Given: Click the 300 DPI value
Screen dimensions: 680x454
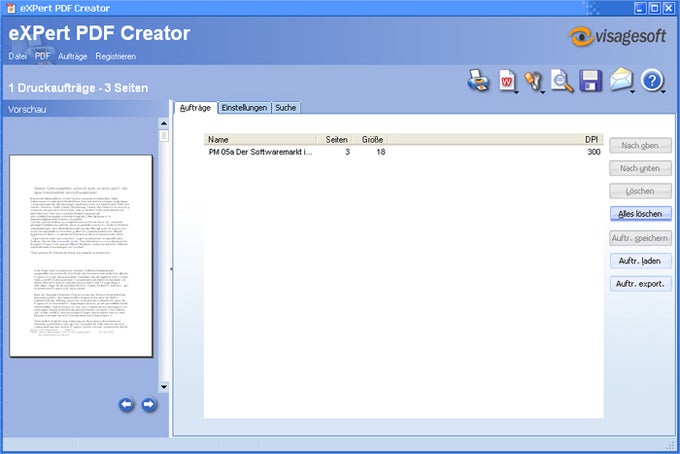Looking at the screenshot, I should pyautogui.click(x=594, y=152).
